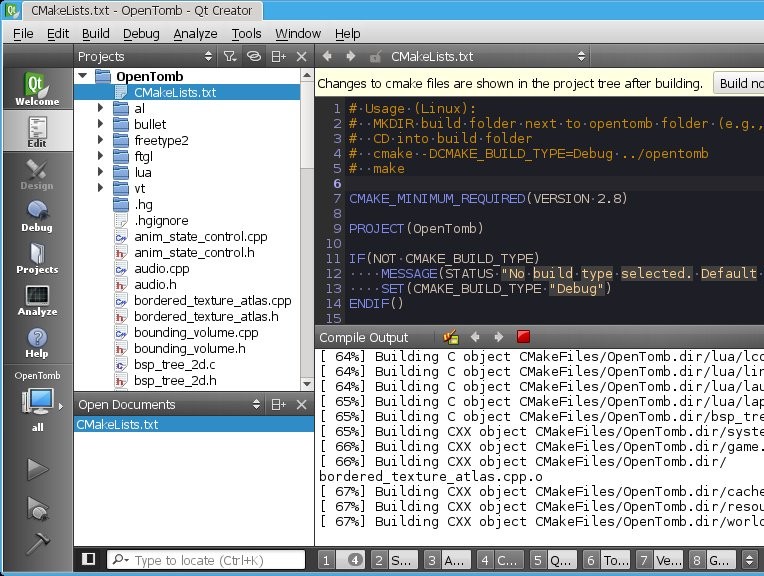
Task: Split the Open Documents panel
Action: point(278,404)
